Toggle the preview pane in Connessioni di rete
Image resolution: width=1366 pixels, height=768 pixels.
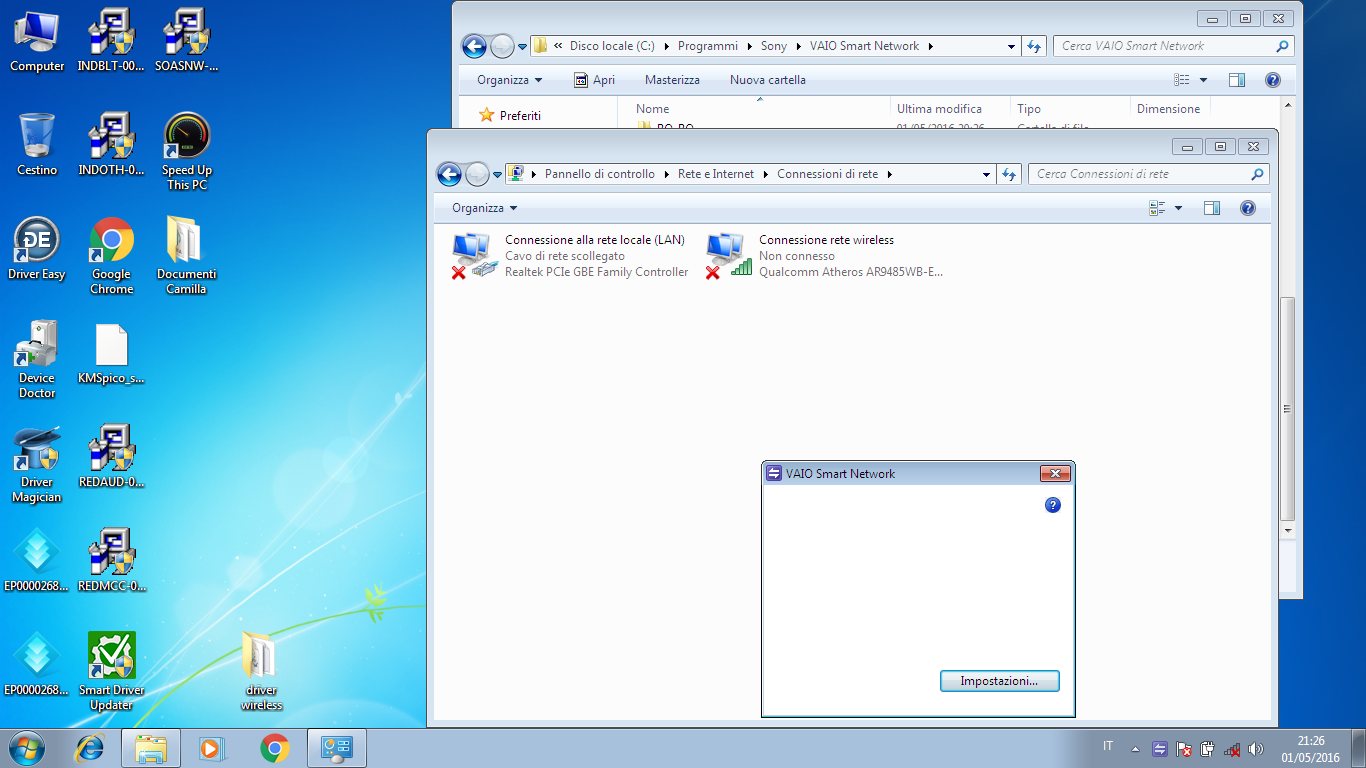click(x=1212, y=208)
